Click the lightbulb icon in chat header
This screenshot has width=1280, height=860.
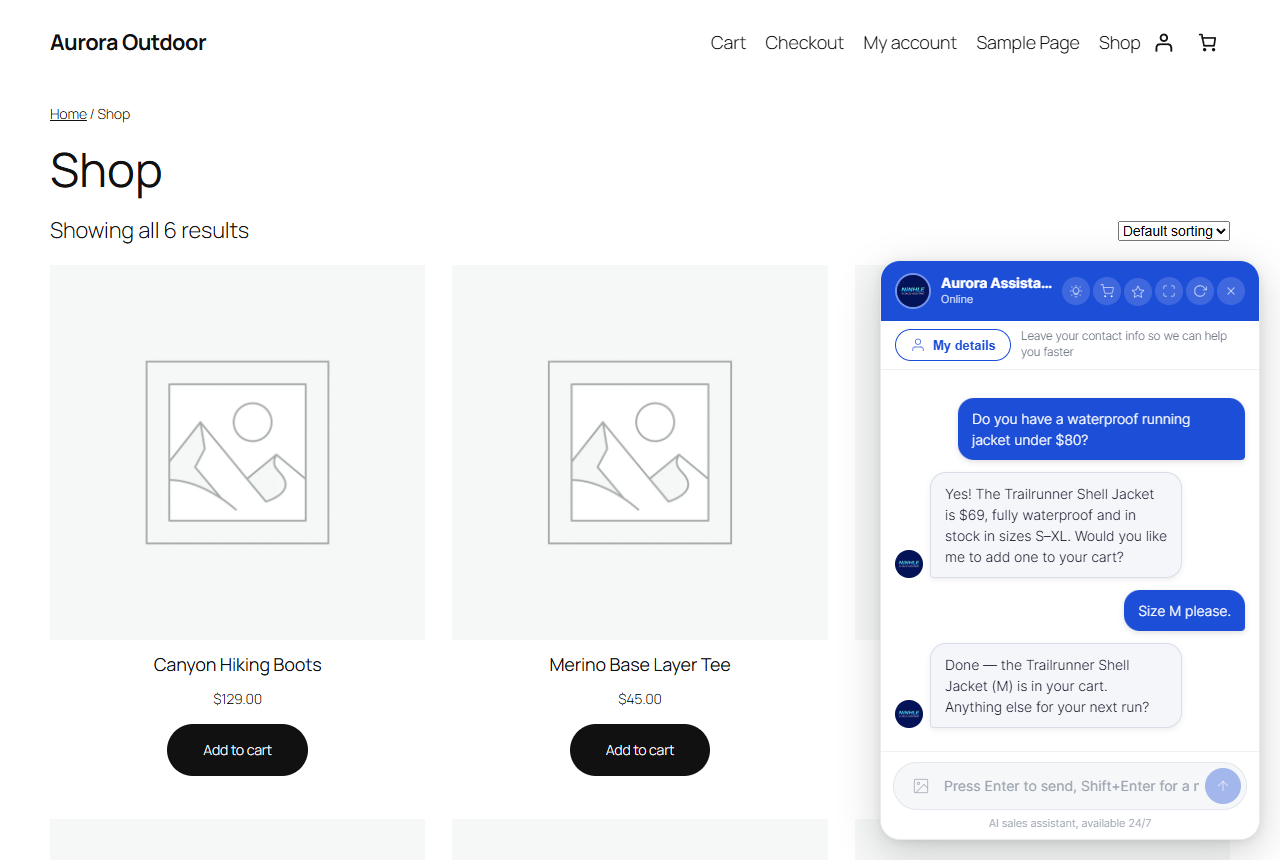pos(1076,291)
